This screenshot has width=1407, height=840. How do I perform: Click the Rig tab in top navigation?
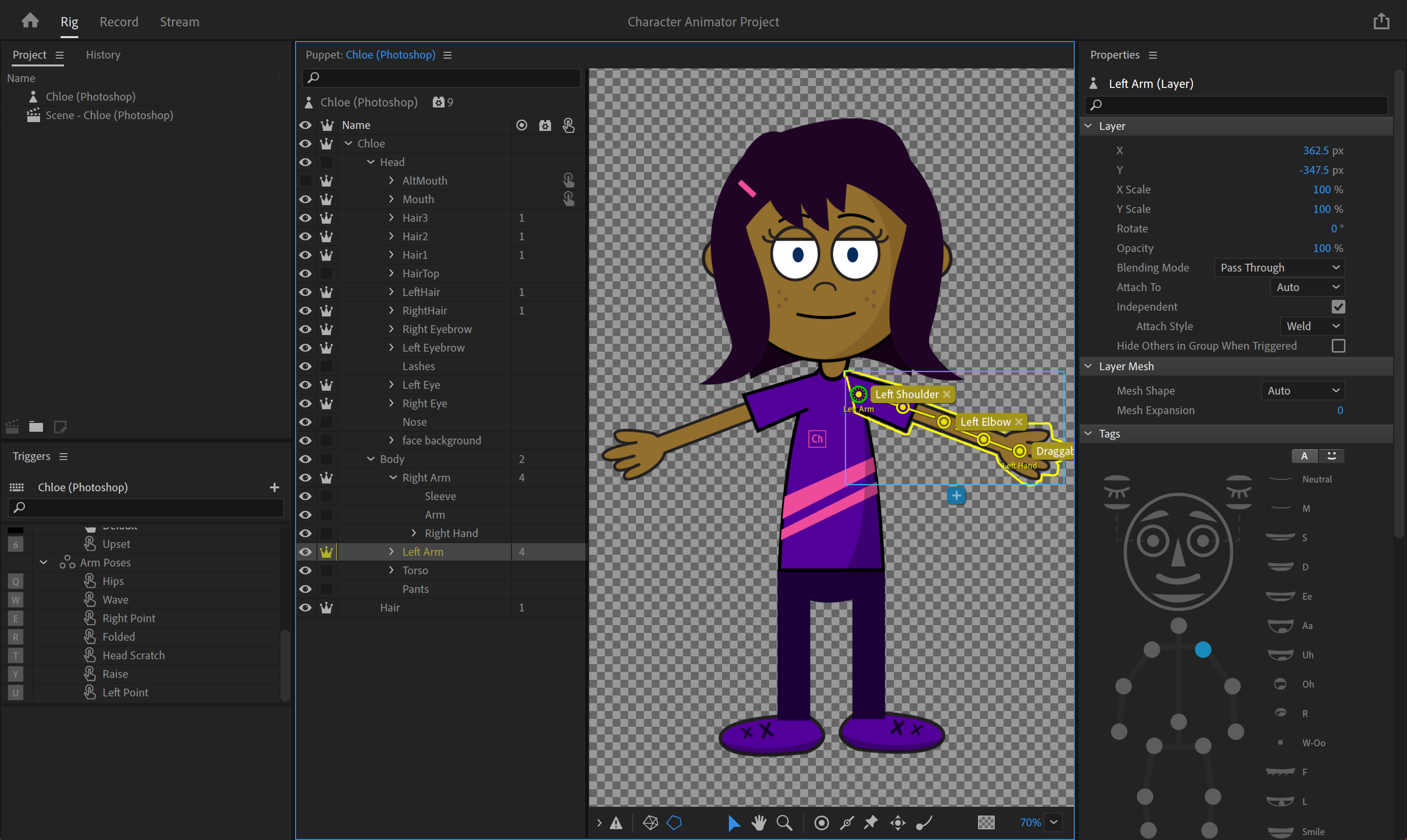click(x=71, y=21)
